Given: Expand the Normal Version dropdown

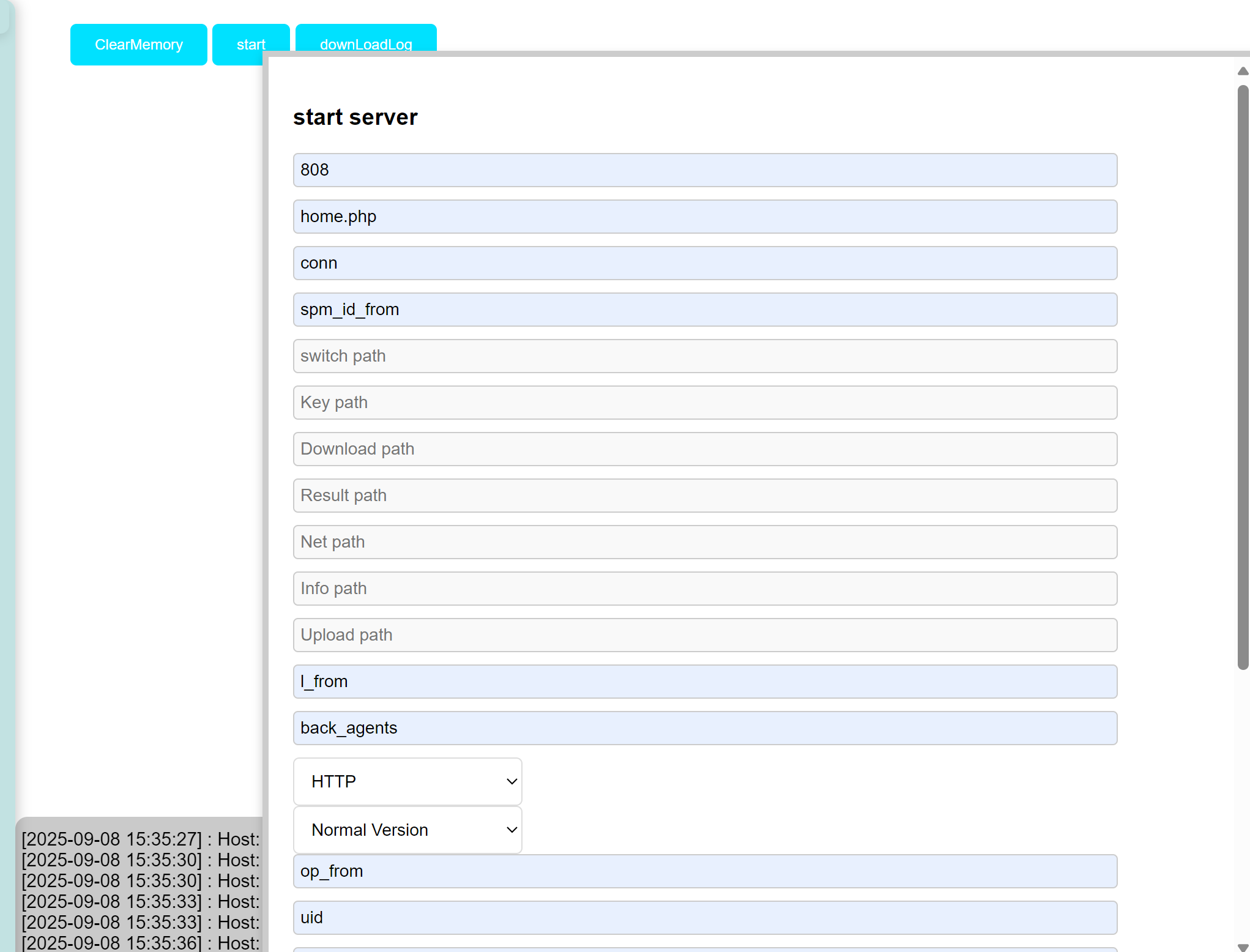Looking at the screenshot, I should (407, 830).
